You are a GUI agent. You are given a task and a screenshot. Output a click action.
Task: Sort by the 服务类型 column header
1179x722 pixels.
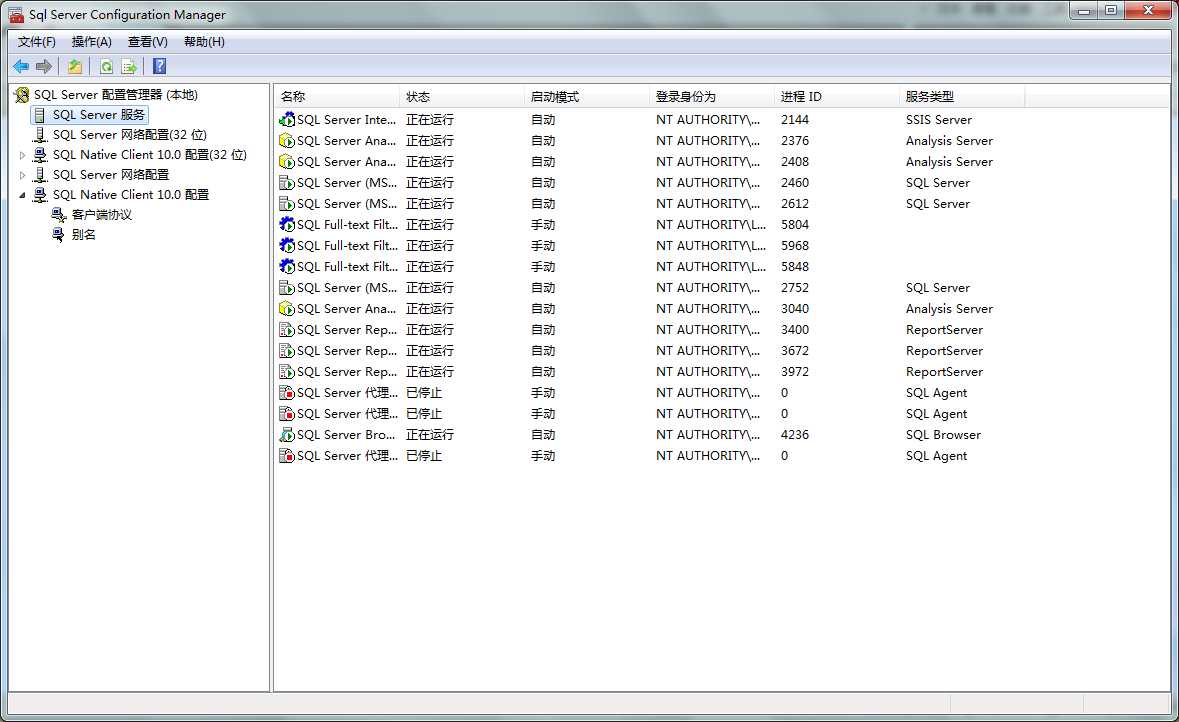click(x=961, y=97)
